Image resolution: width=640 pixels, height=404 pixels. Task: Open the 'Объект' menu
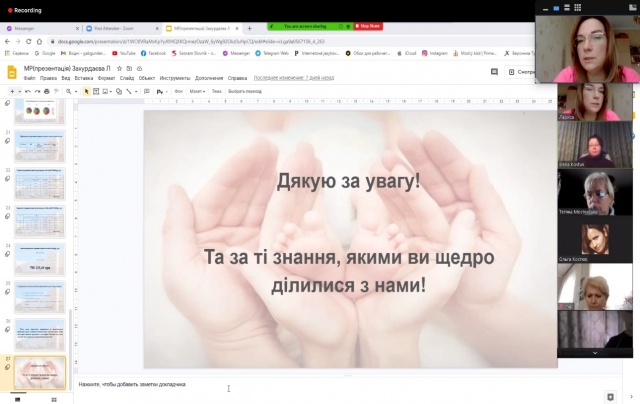pos(147,78)
